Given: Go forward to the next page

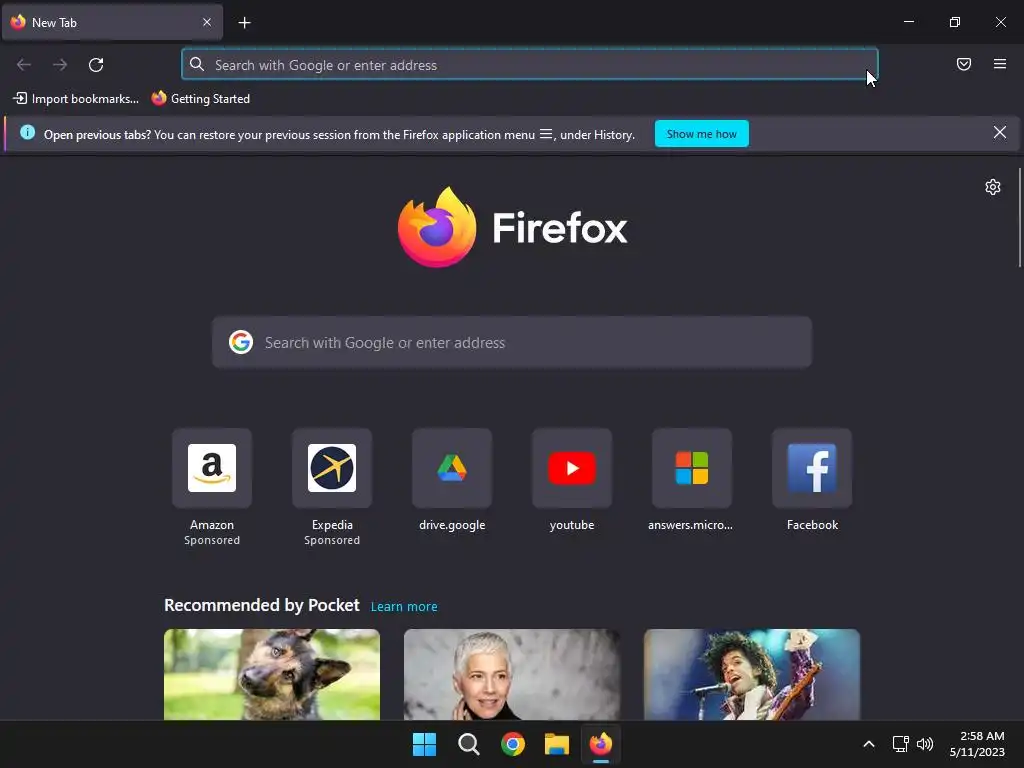Looking at the screenshot, I should (x=60, y=65).
